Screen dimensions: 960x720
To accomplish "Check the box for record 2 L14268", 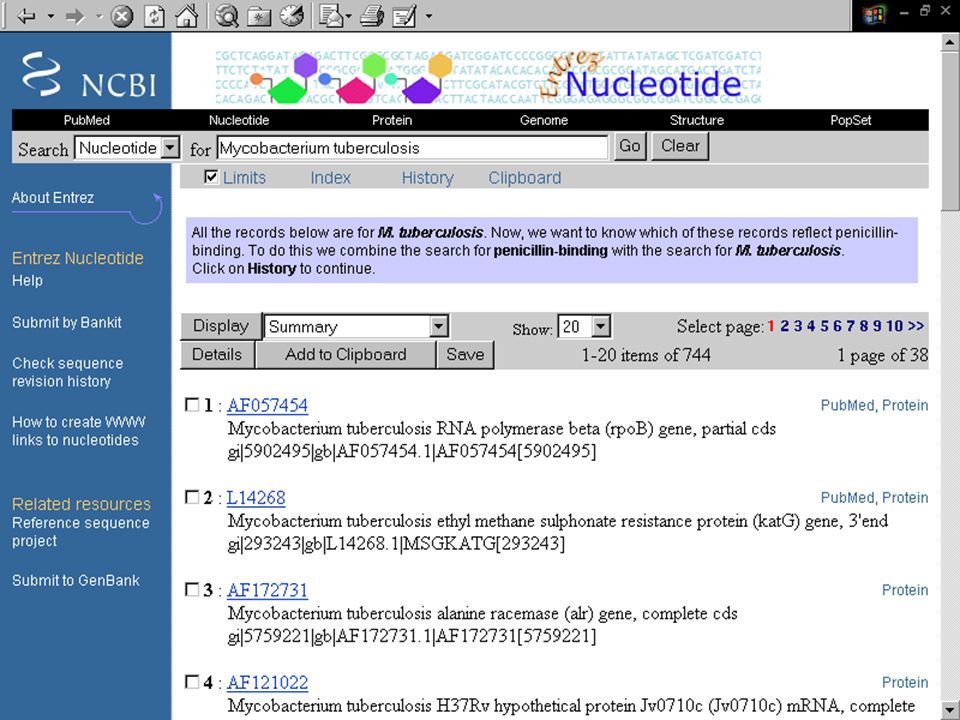I will (x=192, y=497).
